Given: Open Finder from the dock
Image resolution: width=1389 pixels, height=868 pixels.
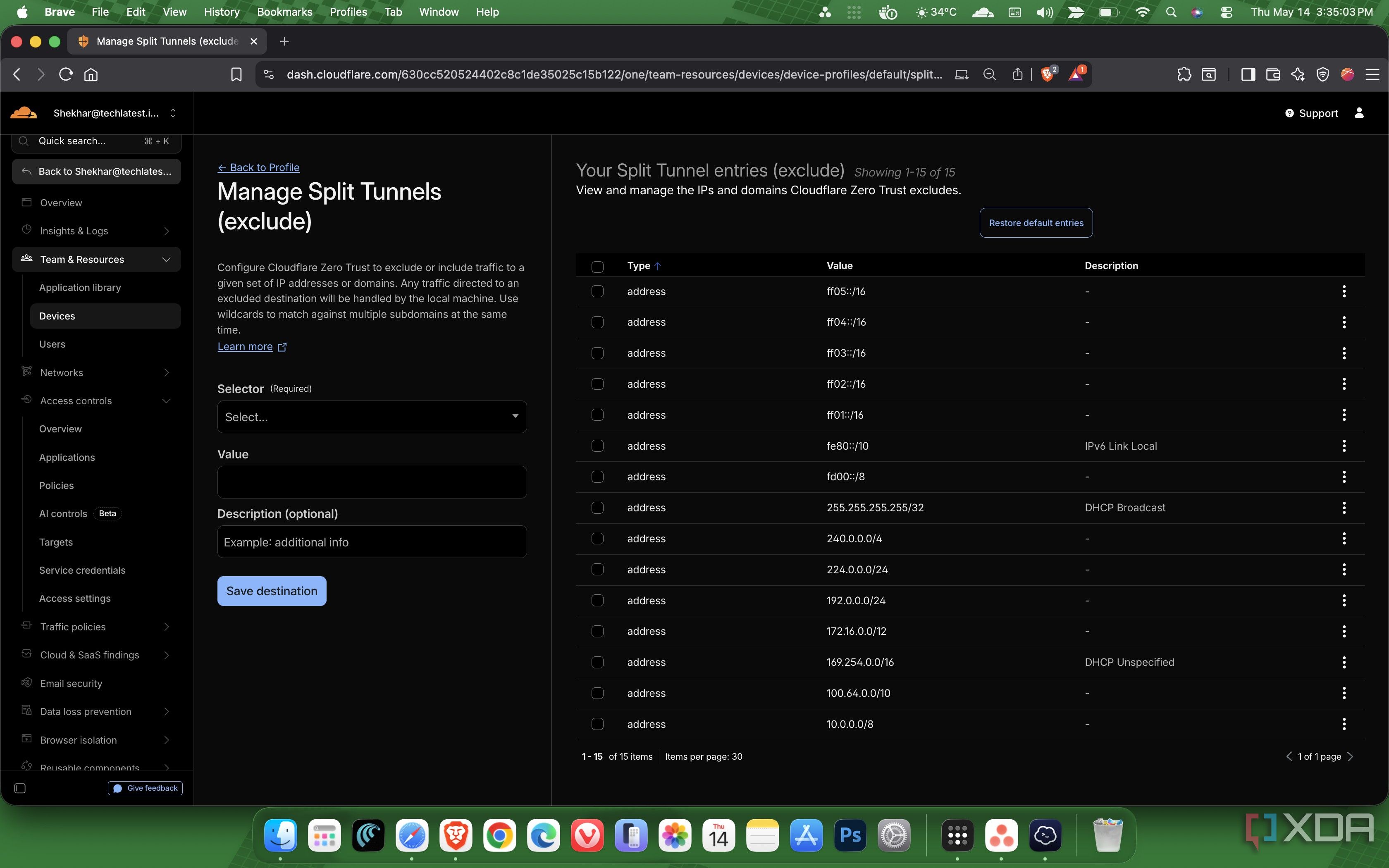Looking at the screenshot, I should (x=280, y=835).
